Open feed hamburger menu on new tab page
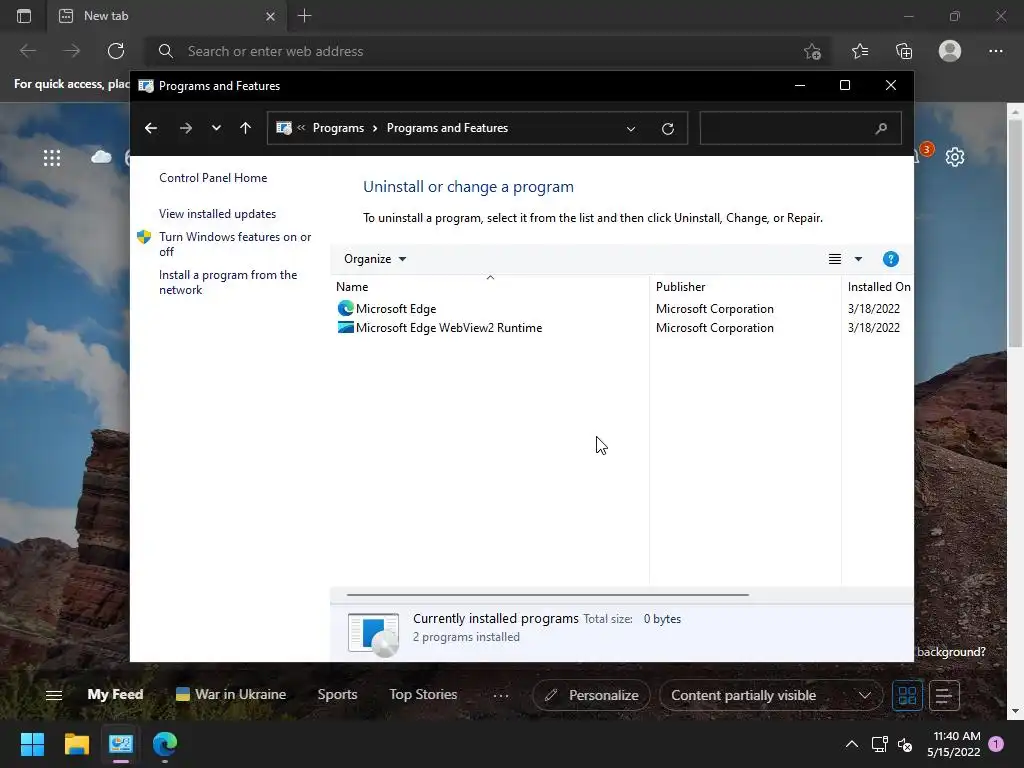Image resolution: width=1024 pixels, height=768 pixels. (x=54, y=695)
